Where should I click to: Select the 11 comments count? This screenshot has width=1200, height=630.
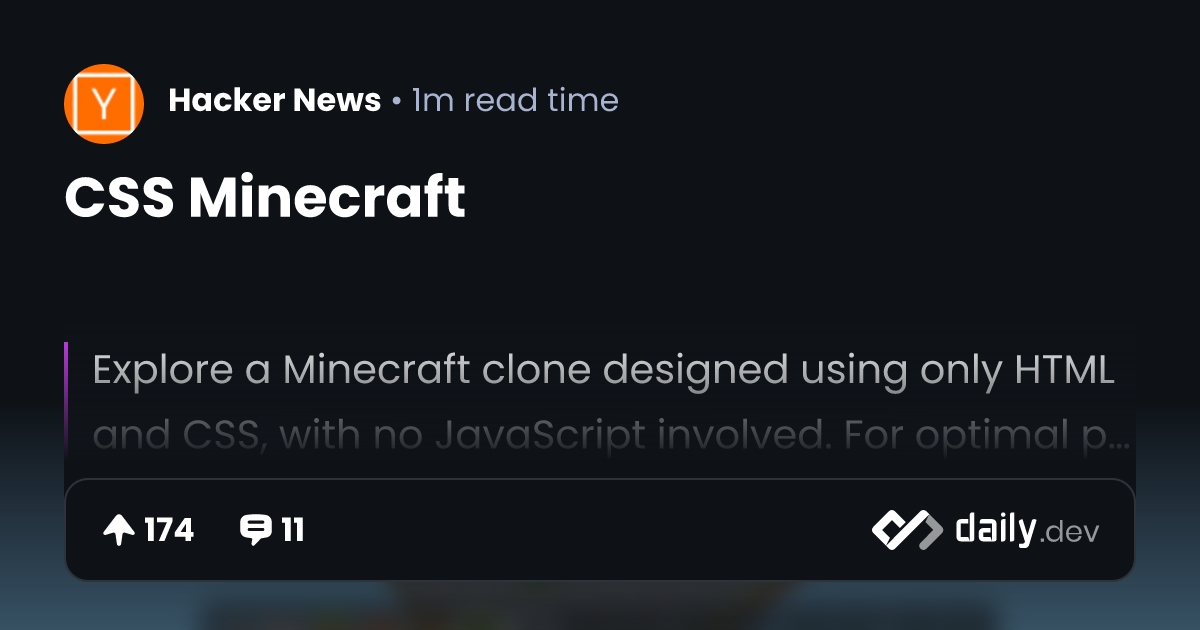[292, 530]
